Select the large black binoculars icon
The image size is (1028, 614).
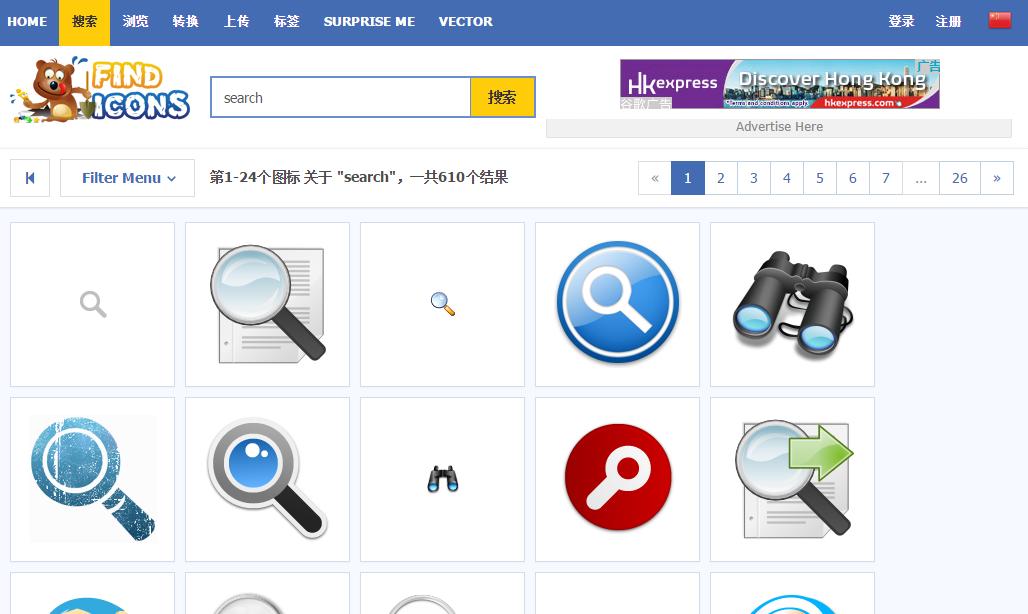click(793, 304)
